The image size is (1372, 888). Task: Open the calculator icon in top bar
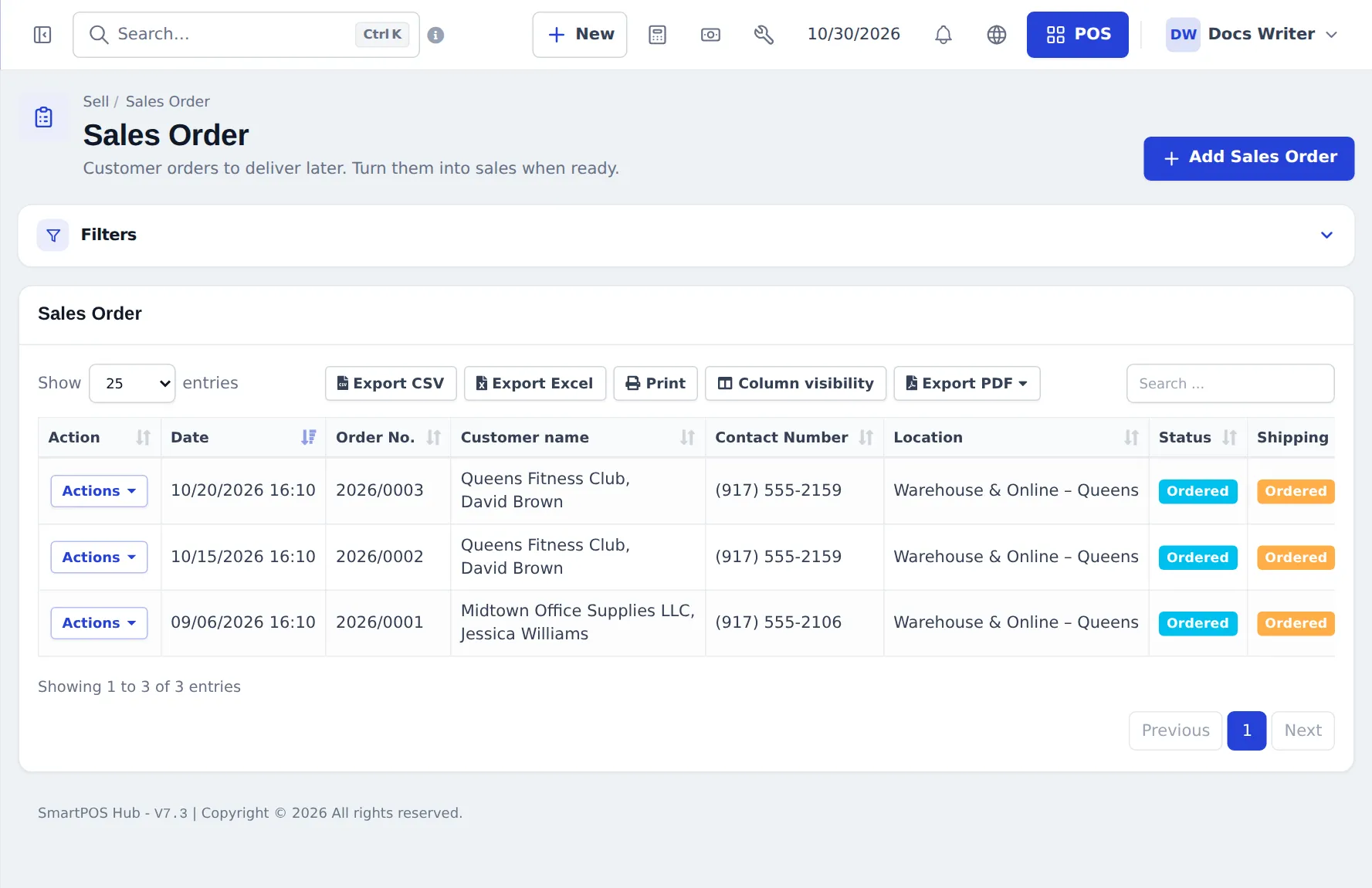(x=657, y=35)
